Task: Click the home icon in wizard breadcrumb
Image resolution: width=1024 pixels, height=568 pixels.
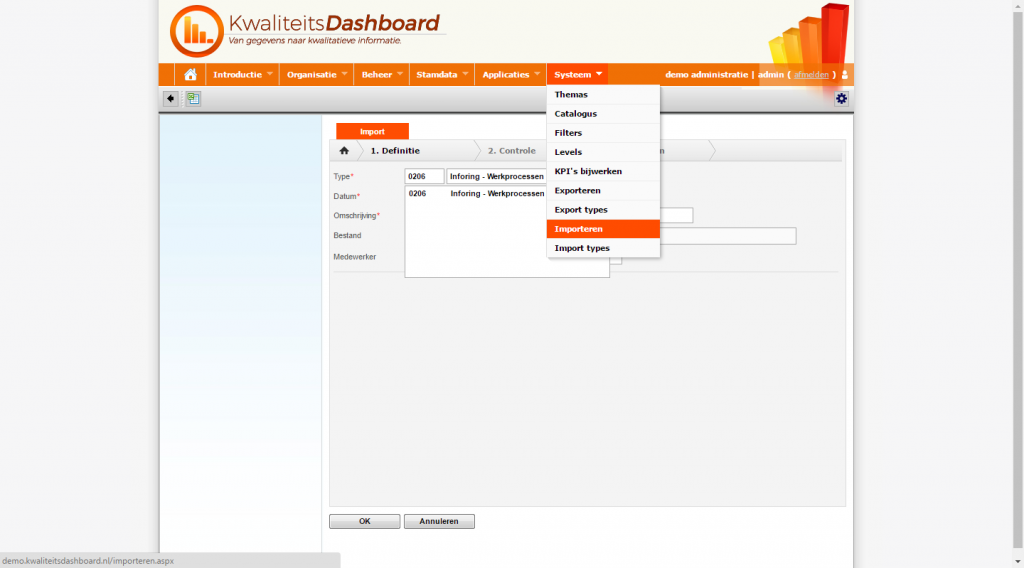Action: click(344, 151)
